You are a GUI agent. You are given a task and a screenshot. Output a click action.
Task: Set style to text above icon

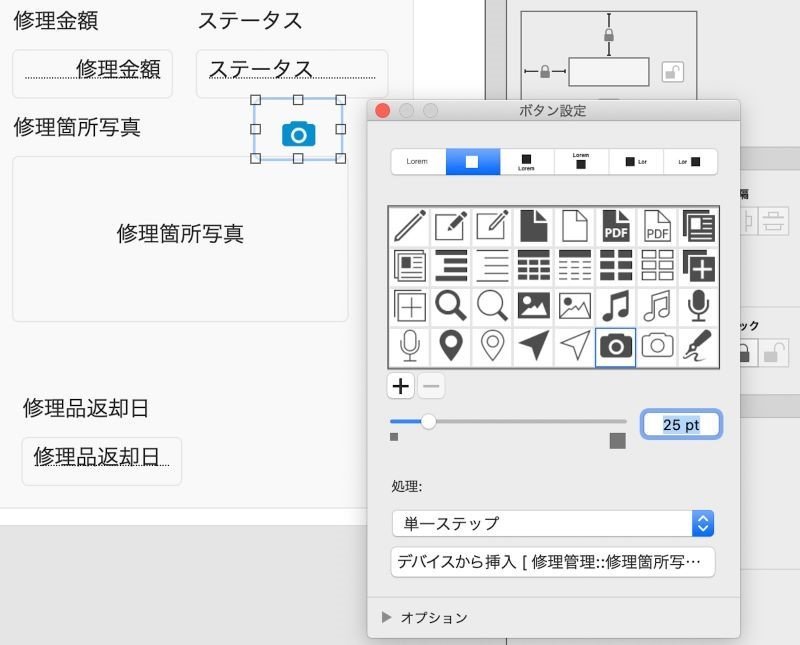tap(581, 162)
